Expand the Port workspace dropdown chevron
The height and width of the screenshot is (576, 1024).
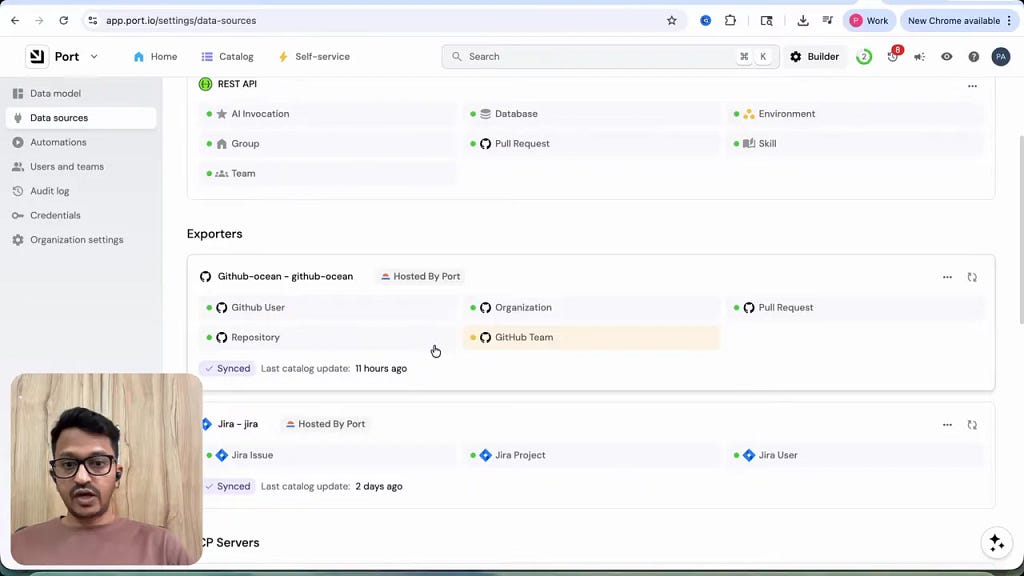click(x=94, y=57)
